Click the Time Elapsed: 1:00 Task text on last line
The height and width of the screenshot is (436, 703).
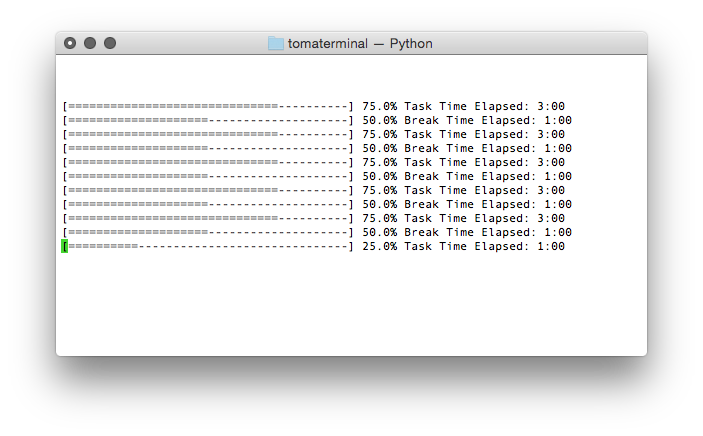click(502, 246)
